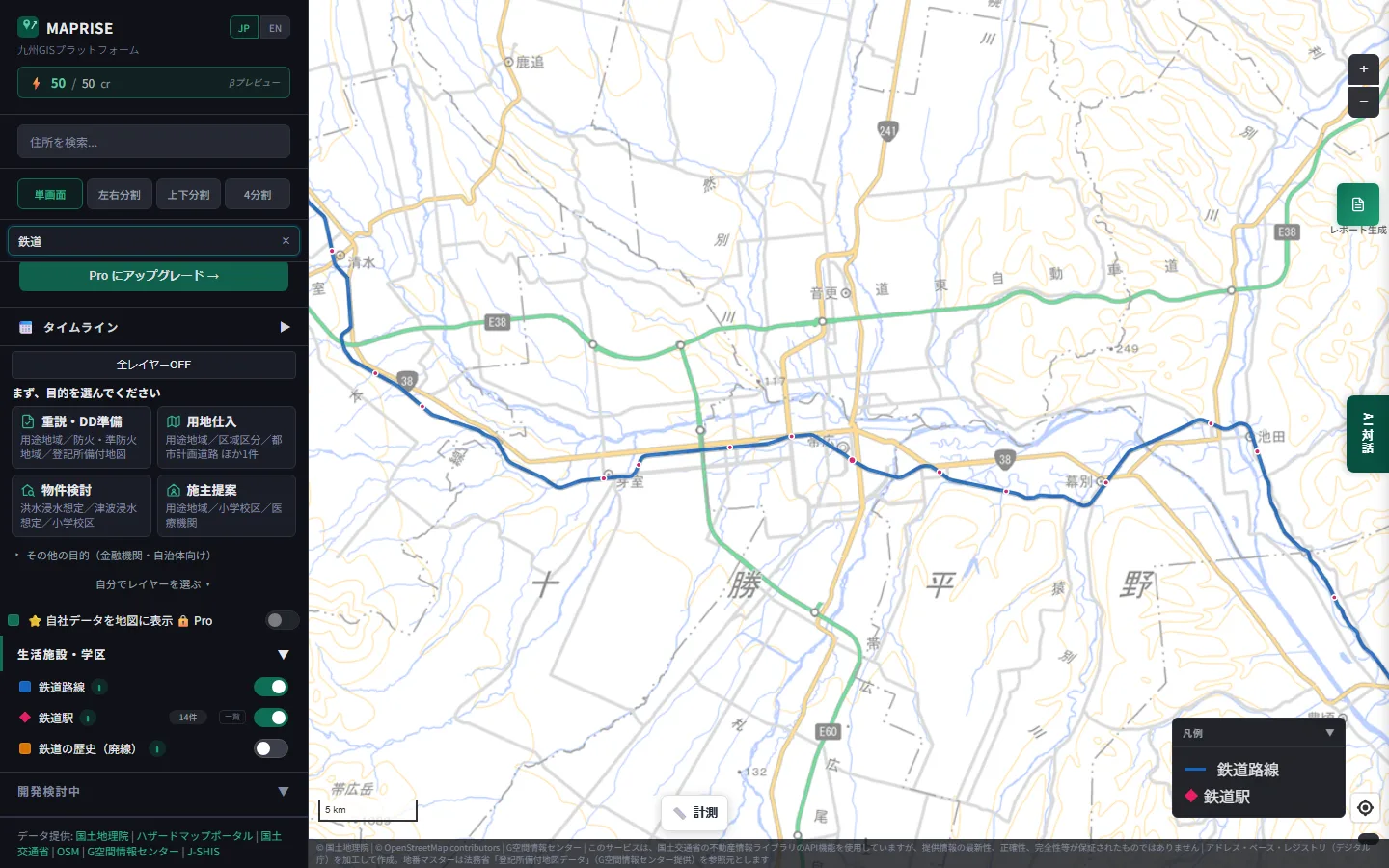Click the lock icon beside Pro label
This screenshot has width=1389, height=868.
tap(183, 621)
